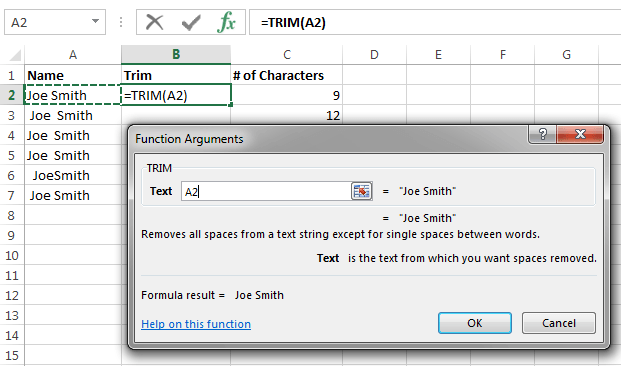Click the Function Arguments dialog title bar
This screenshot has height=366, width=621.
tap(329, 139)
